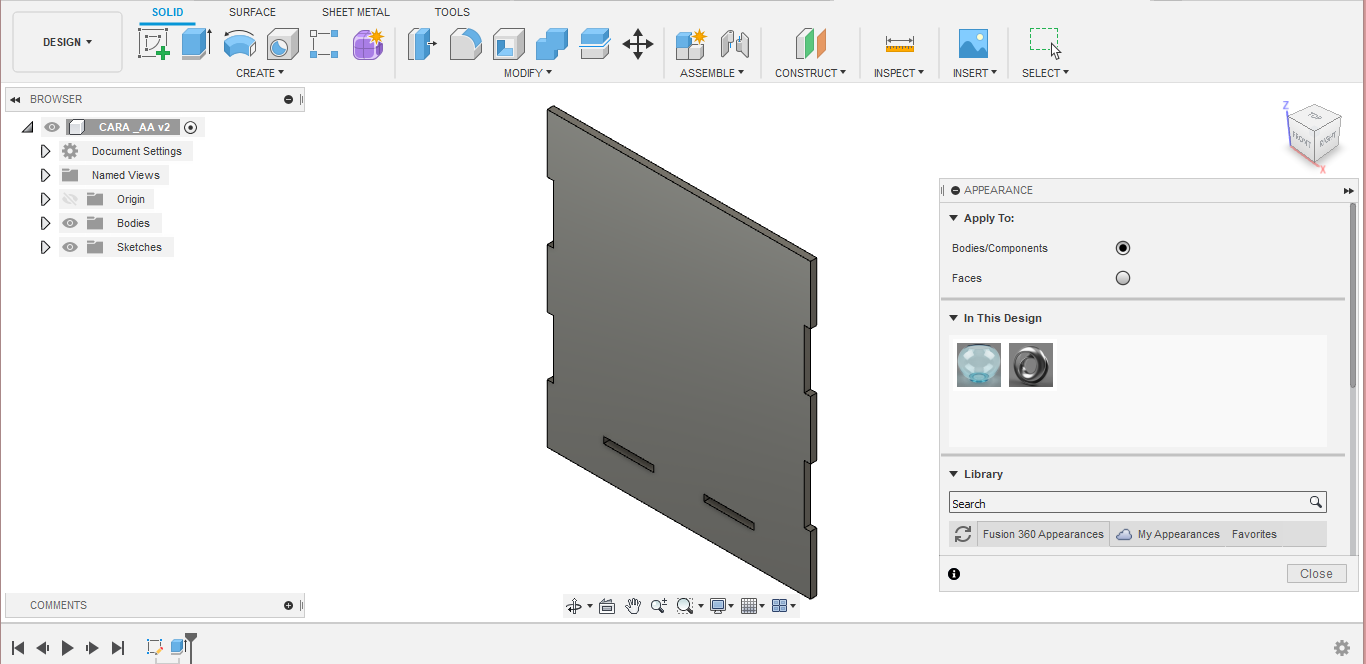
Task: Expand the Sketches folder
Action: pos(45,247)
